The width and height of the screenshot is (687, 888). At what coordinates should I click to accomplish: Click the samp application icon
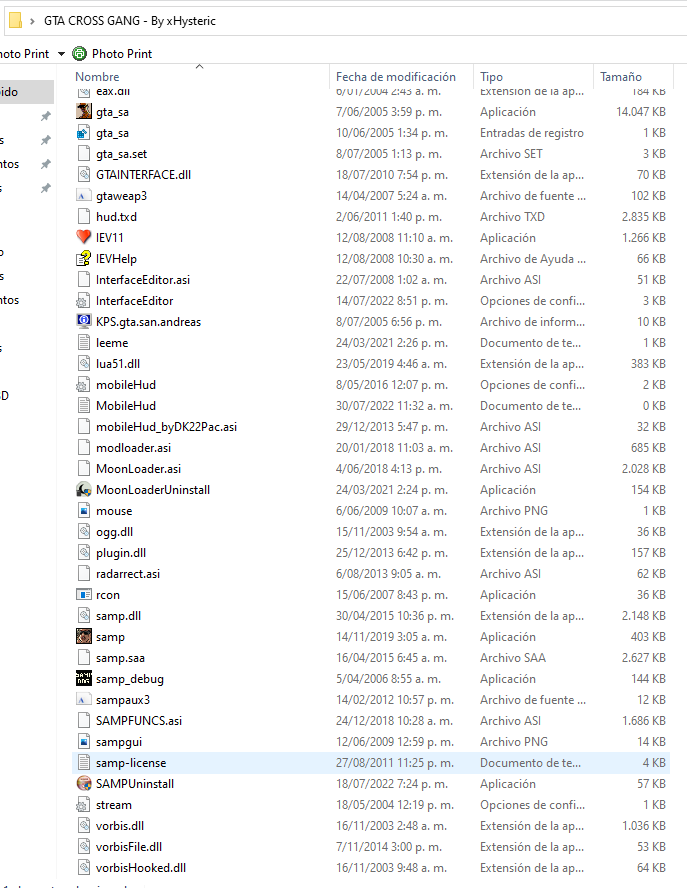click(84, 636)
